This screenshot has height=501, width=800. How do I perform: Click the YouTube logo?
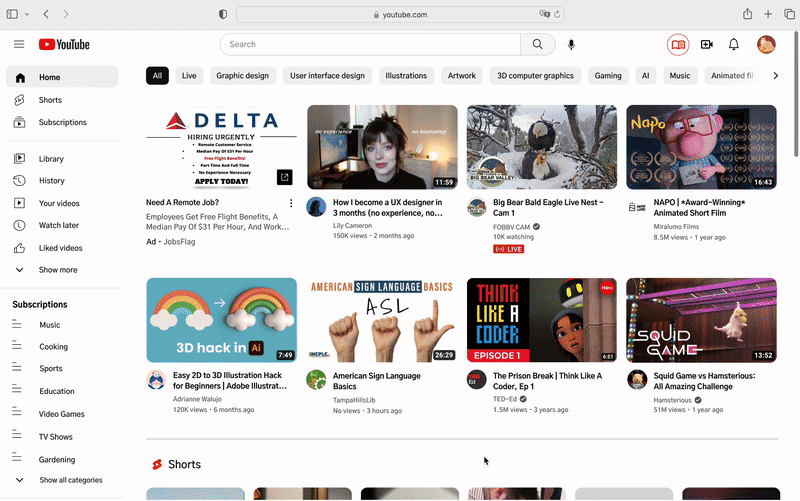click(64, 44)
